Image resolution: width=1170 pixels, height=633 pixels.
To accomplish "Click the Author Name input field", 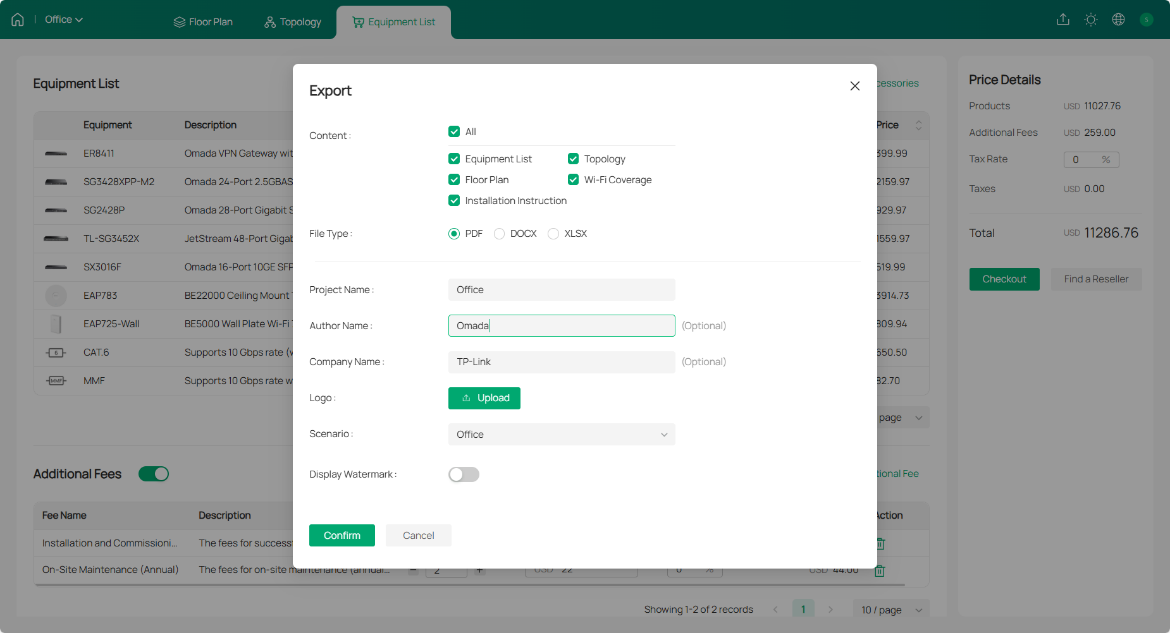I will click(x=561, y=326).
